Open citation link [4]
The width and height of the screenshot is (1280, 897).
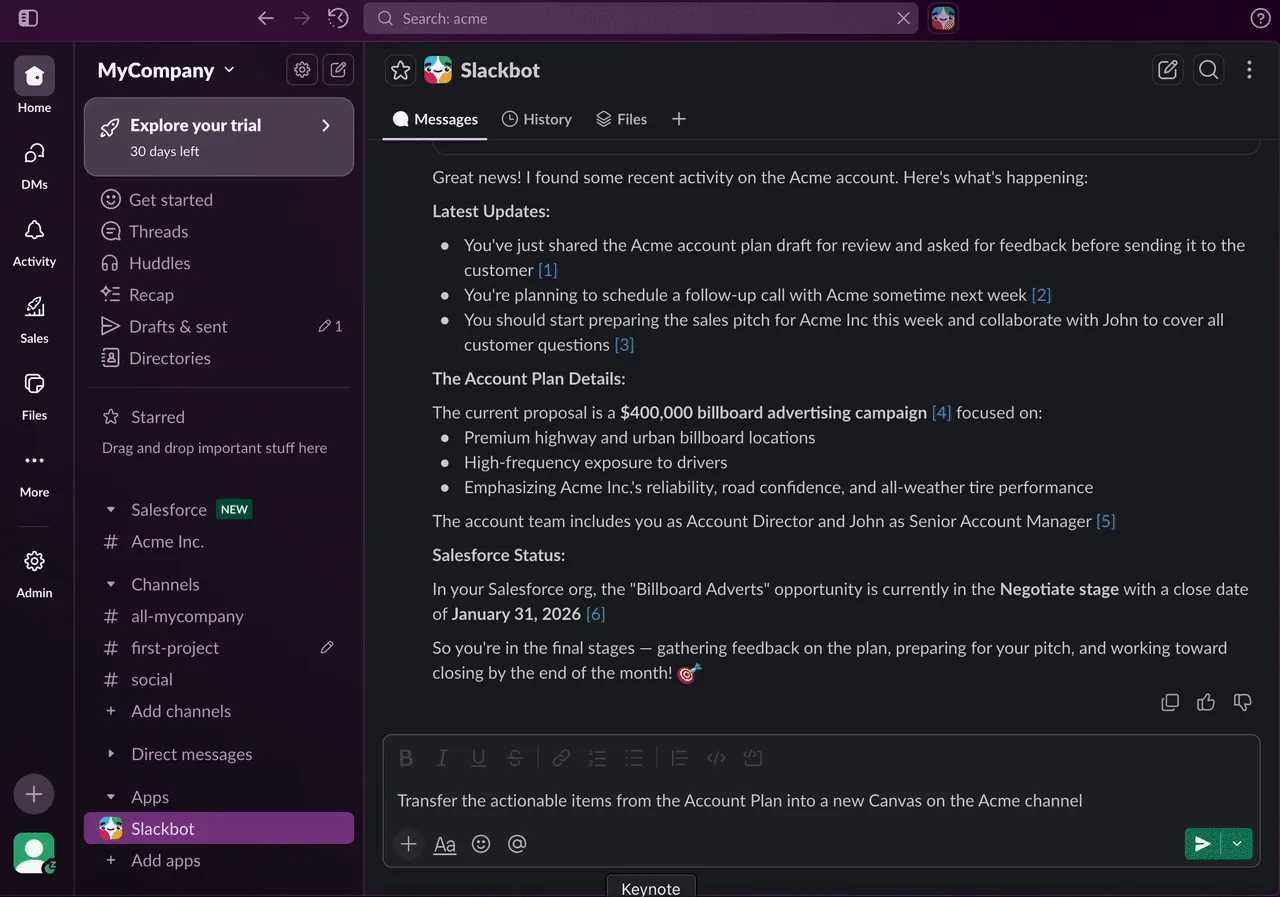[x=941, y=412]
